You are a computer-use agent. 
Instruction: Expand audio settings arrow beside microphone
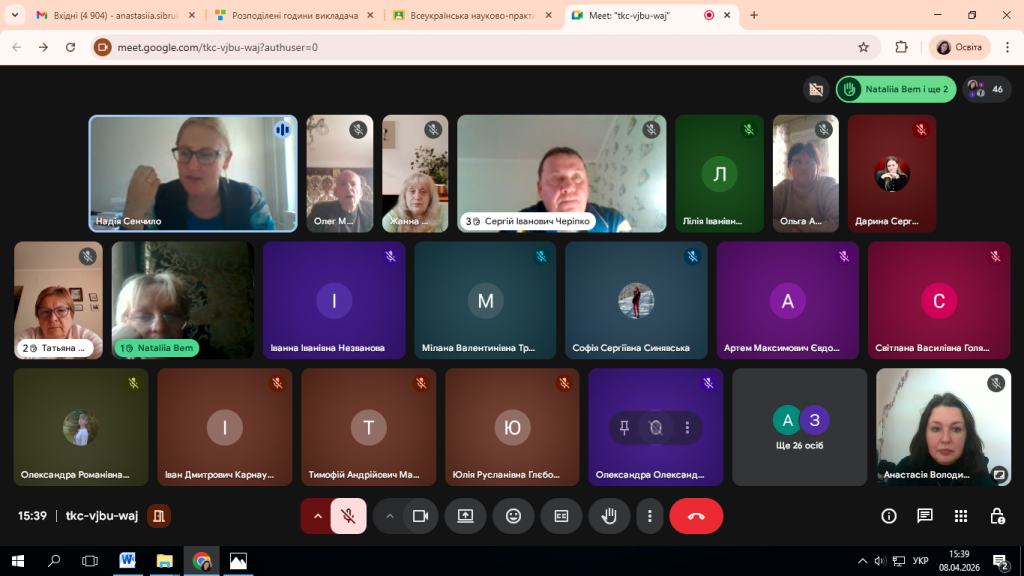click(x=318, y=516)
